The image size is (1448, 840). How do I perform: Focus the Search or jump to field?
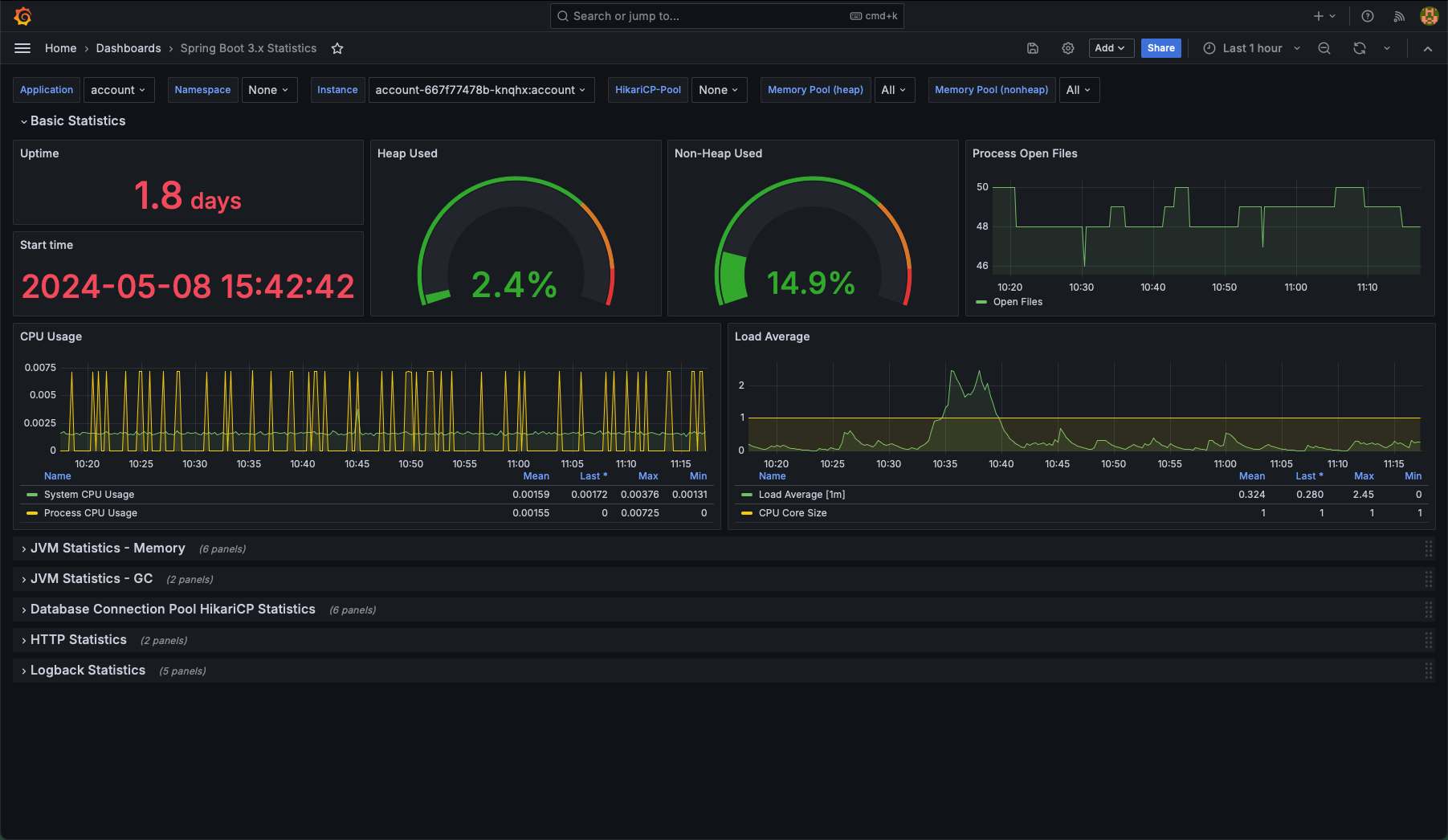click(727, 16)
